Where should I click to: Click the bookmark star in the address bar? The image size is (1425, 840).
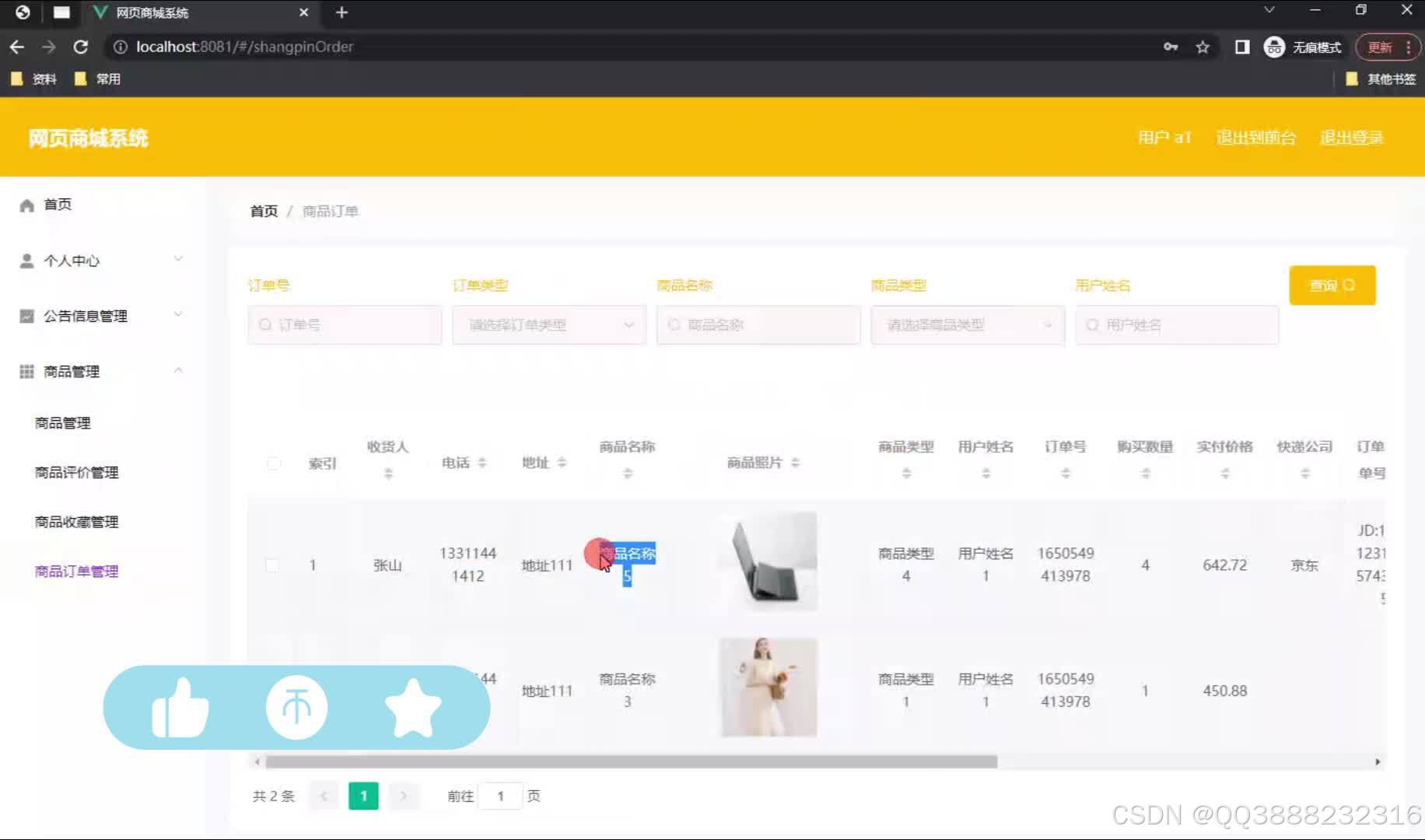(x=1203, y=47)
